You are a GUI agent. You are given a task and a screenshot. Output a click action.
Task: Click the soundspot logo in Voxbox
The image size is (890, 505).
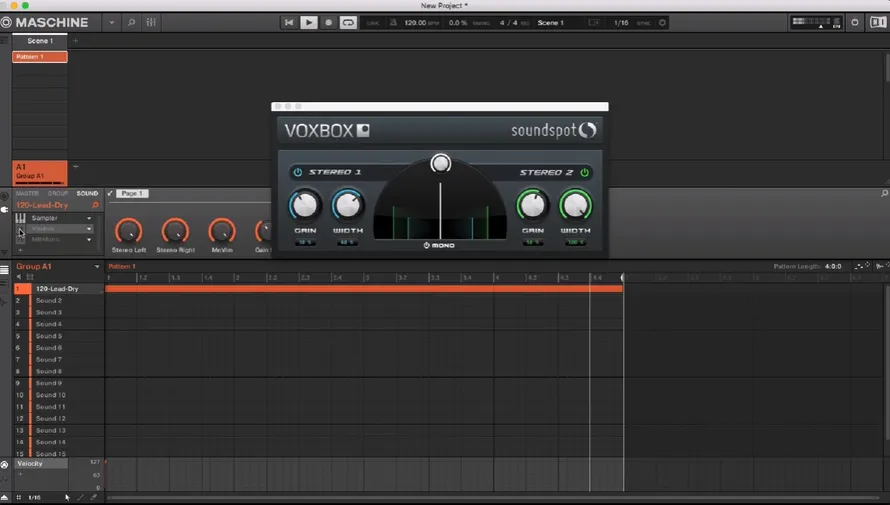[x=554, y=131]
